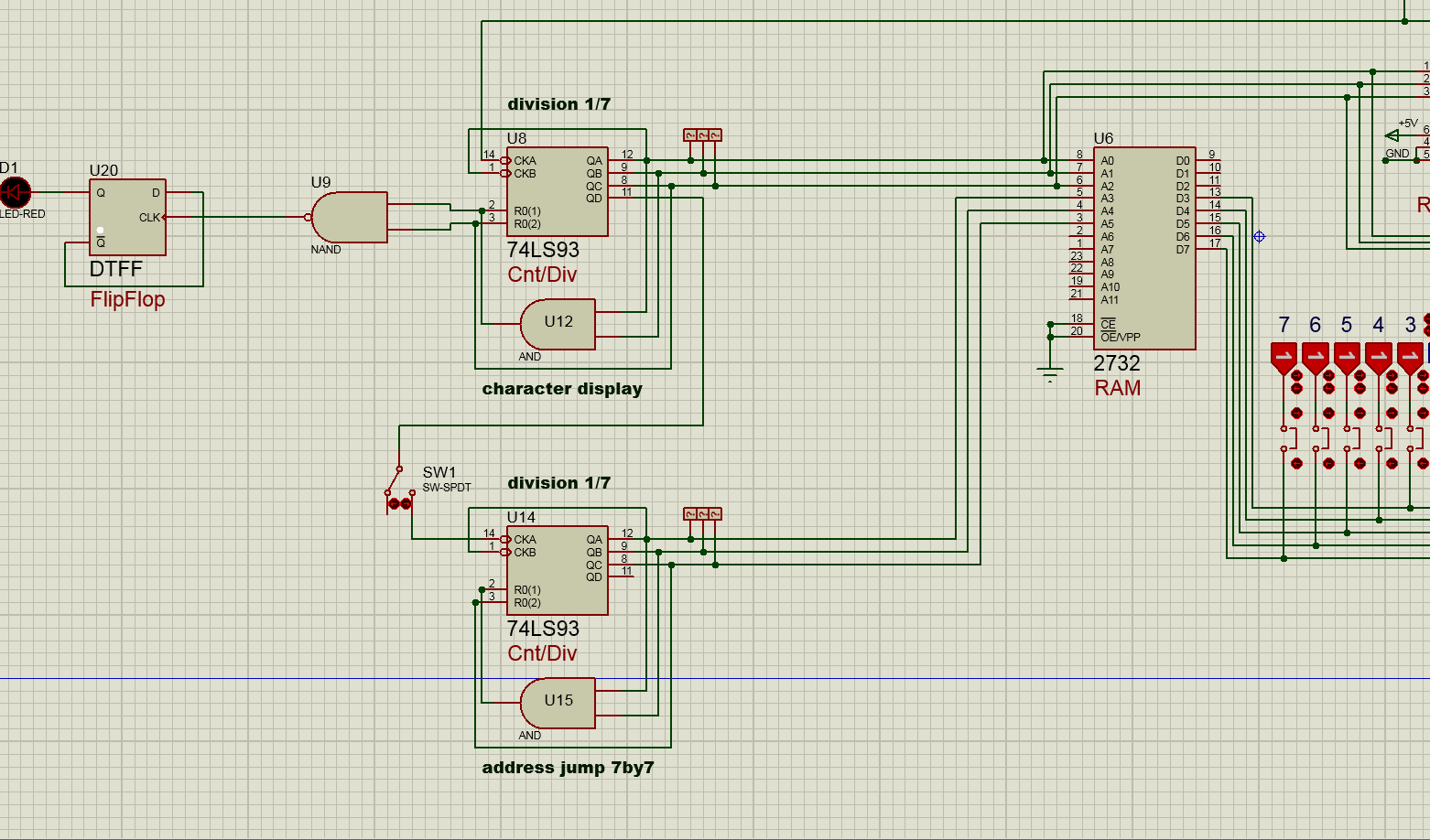1430x840 pixels.
Task: Click the switch contact below logic state 7
Action: 1289,437
